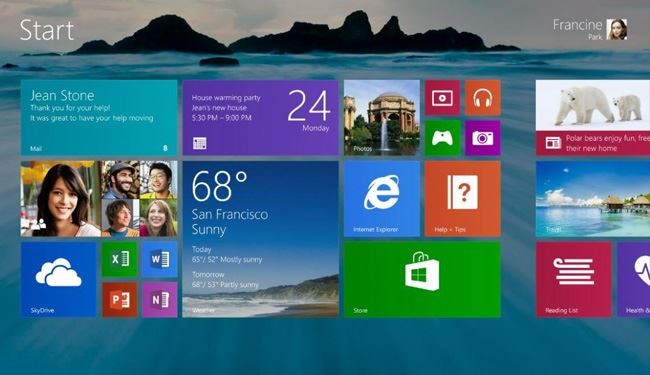Launch OneNote from the small purple tile
This screenshot has height=375, width=650.
(160, 300)
